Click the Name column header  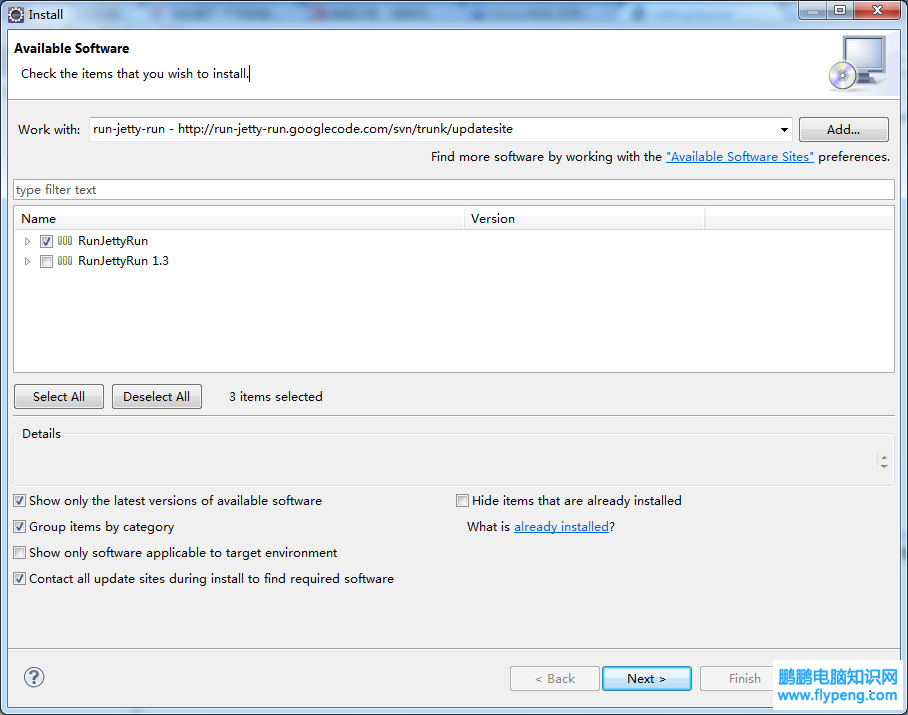(x=239, y=219)
